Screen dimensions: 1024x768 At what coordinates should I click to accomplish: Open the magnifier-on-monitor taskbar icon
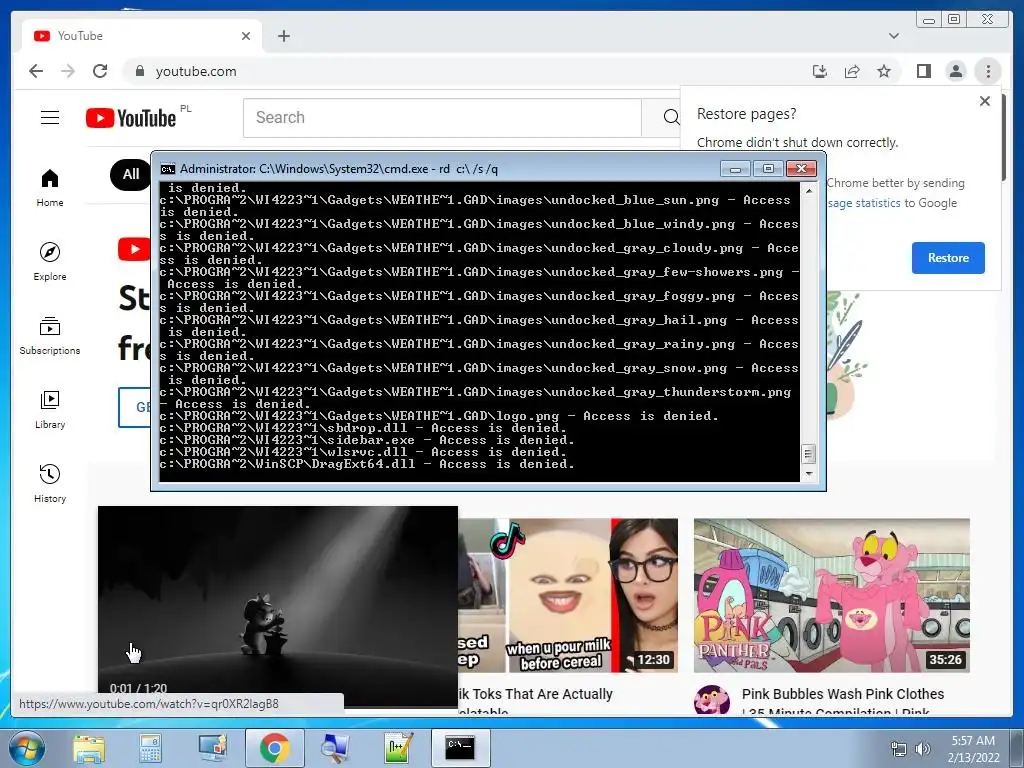tap(336, 748)
